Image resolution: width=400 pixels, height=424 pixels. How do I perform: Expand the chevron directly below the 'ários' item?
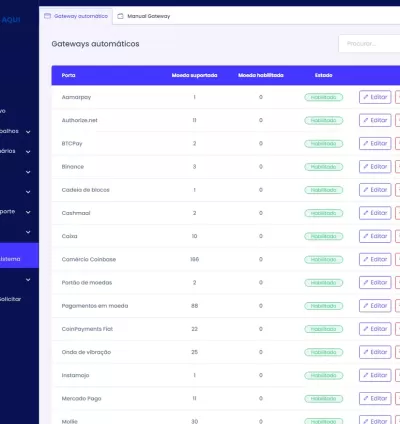pos(28,172)
